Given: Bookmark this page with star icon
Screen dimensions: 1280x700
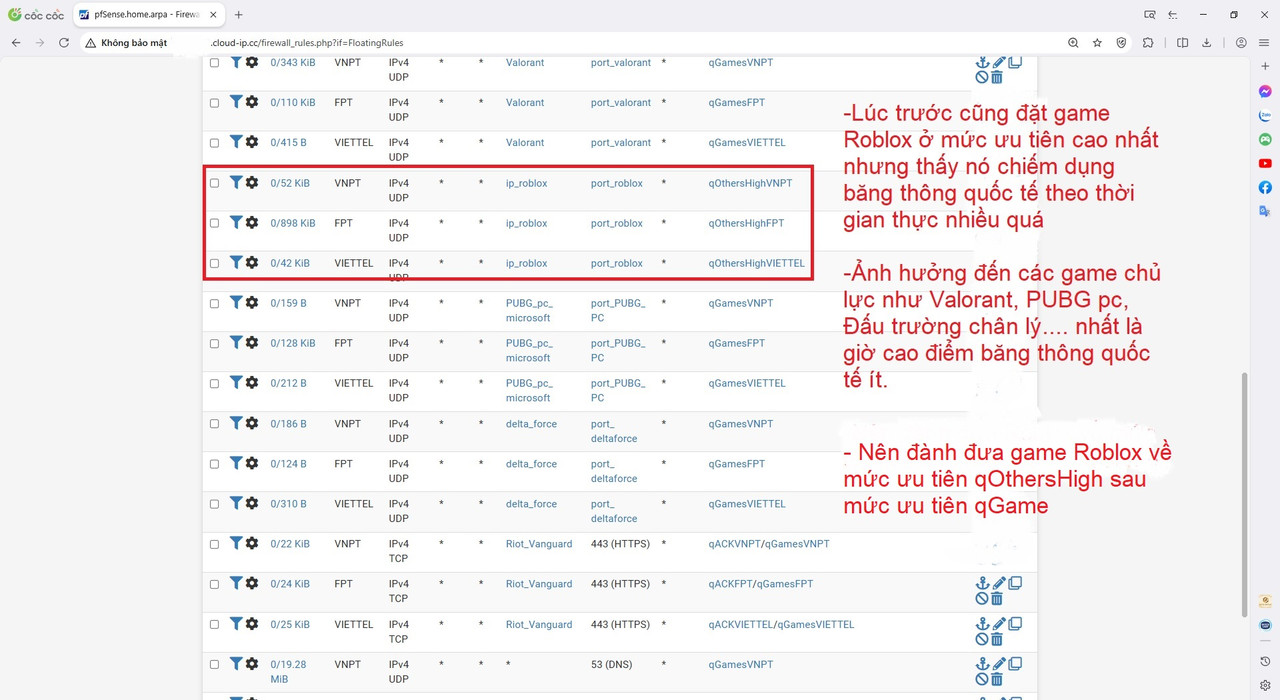Looking at the screenshot, I should click(1097, 43).
